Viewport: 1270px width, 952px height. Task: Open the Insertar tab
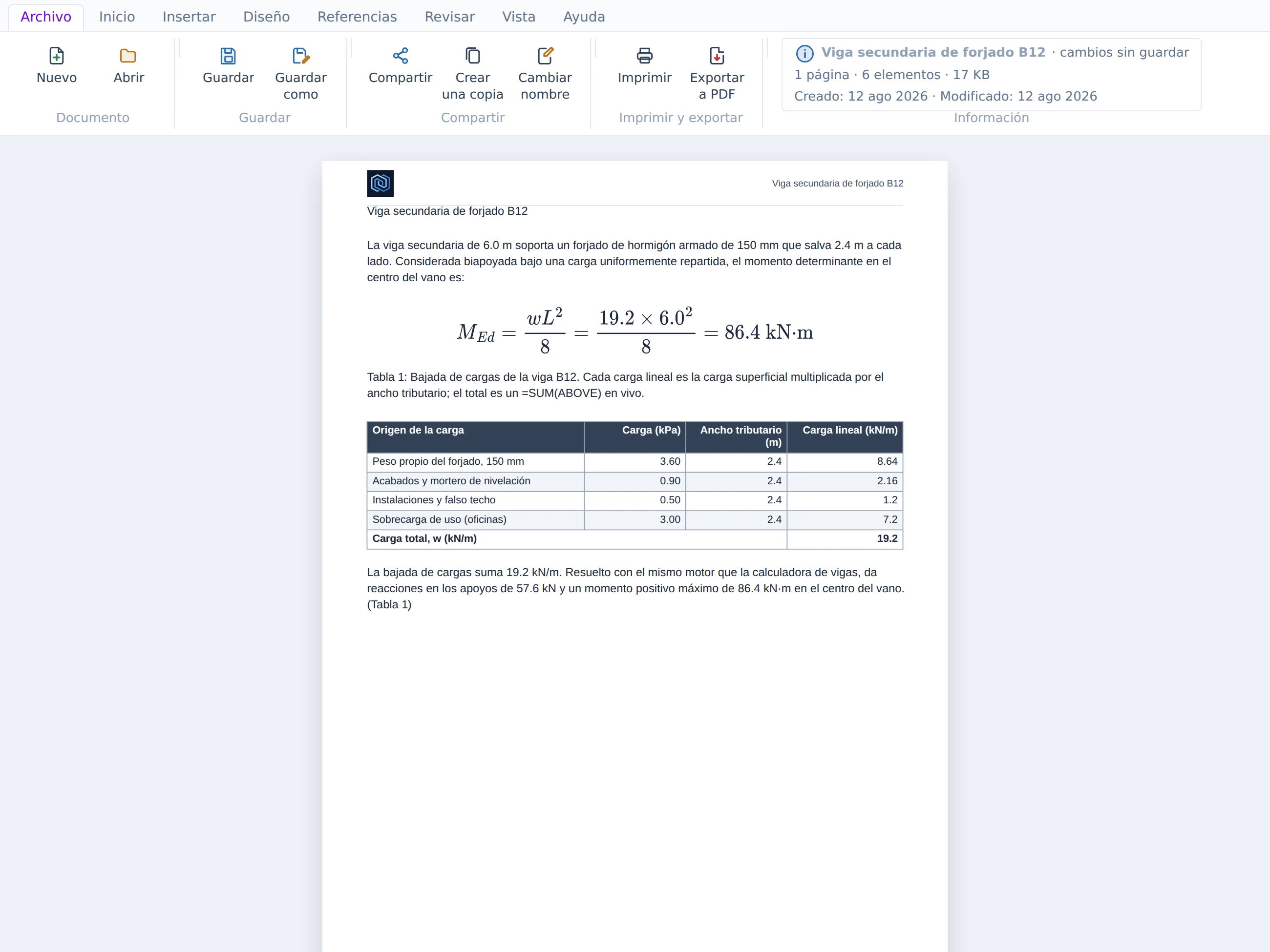[x=189, y=17]
